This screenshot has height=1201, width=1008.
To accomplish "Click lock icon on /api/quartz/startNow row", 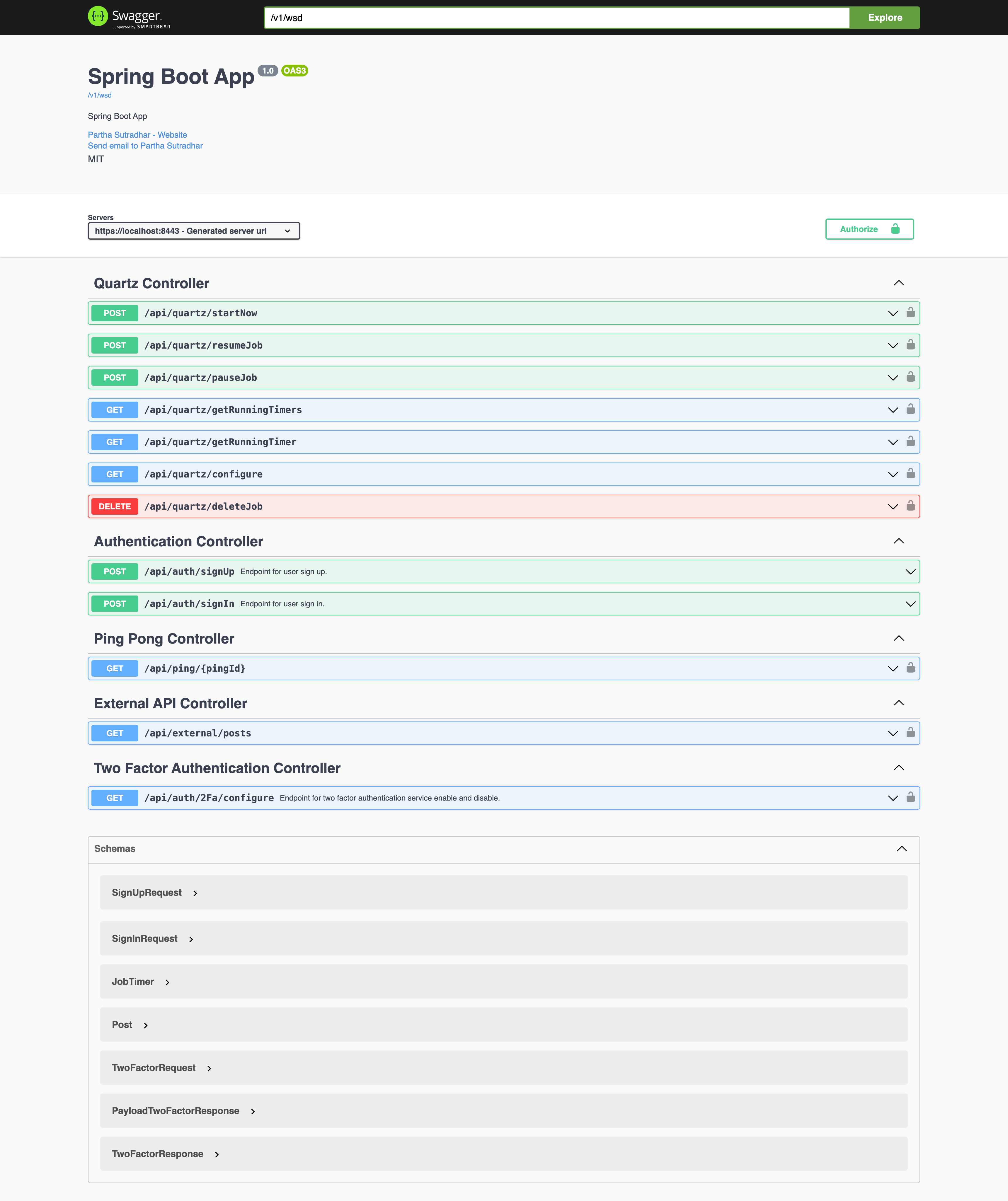I will [910, 312].
